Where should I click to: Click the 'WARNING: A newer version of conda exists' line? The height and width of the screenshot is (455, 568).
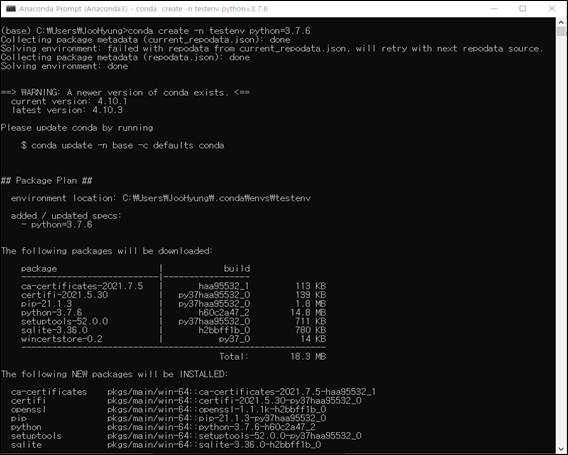125,92
